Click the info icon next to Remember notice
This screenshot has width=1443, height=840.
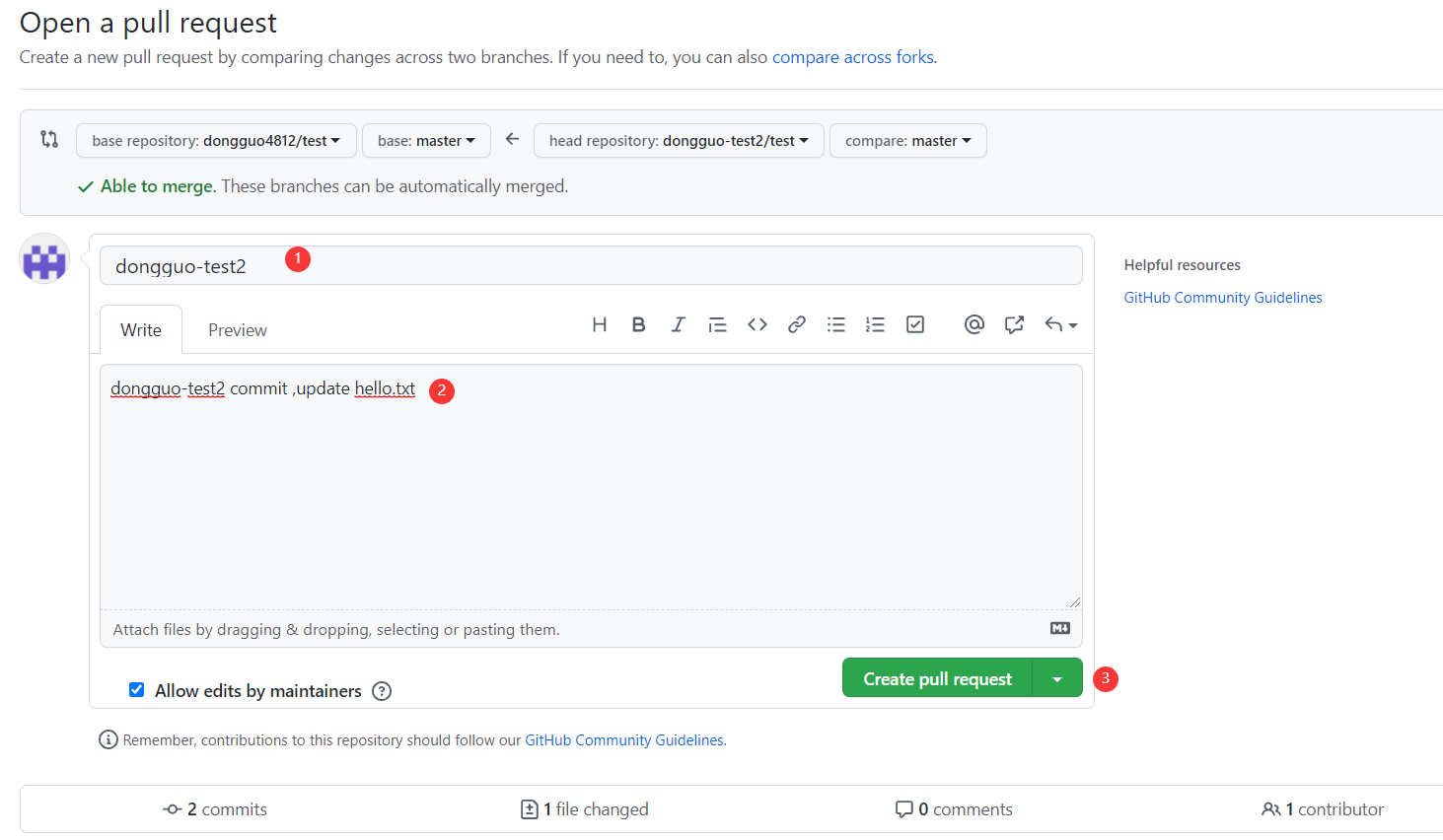coord(108,739)
